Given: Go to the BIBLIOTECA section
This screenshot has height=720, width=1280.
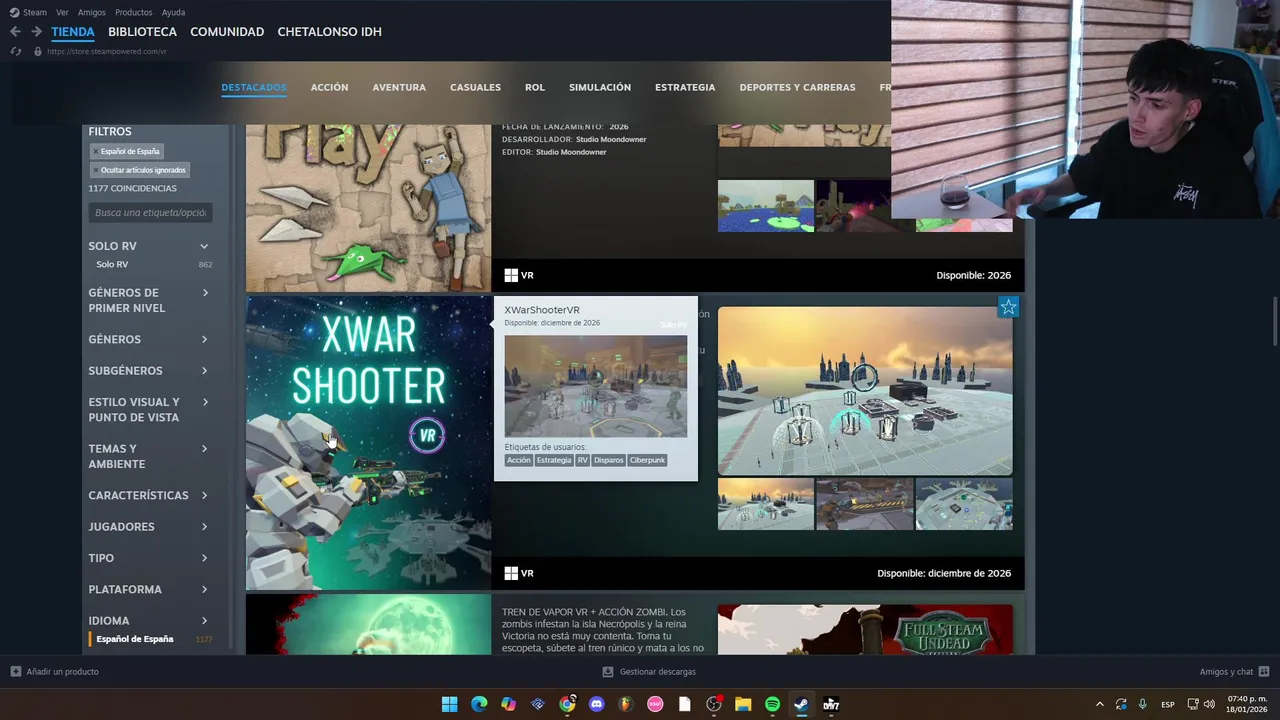Looking at the screenshot, I should (x=142, y=32).
